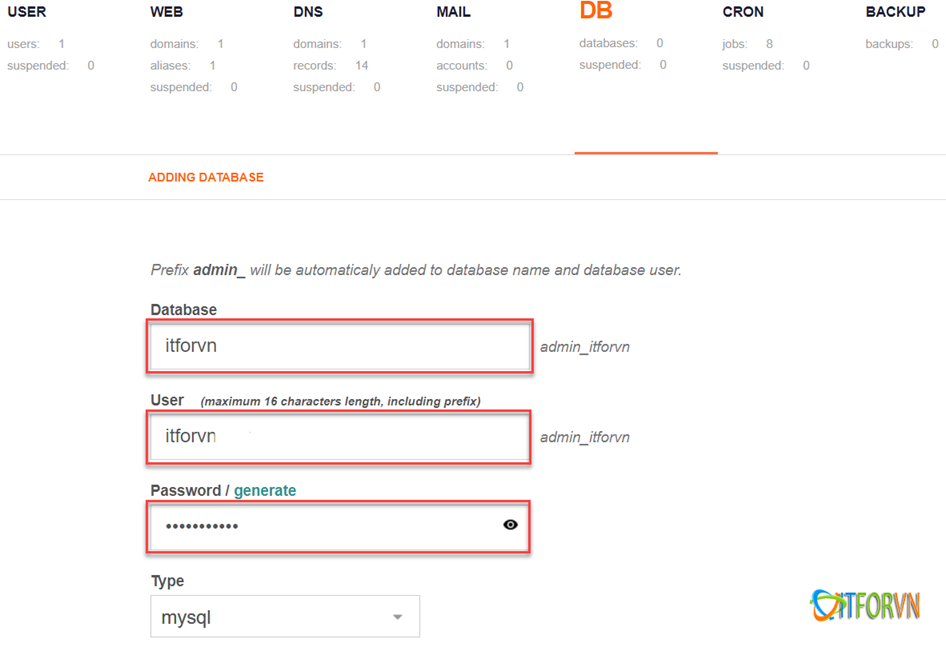Open the CRON tab
946x647 pixels.
[742, 12]
